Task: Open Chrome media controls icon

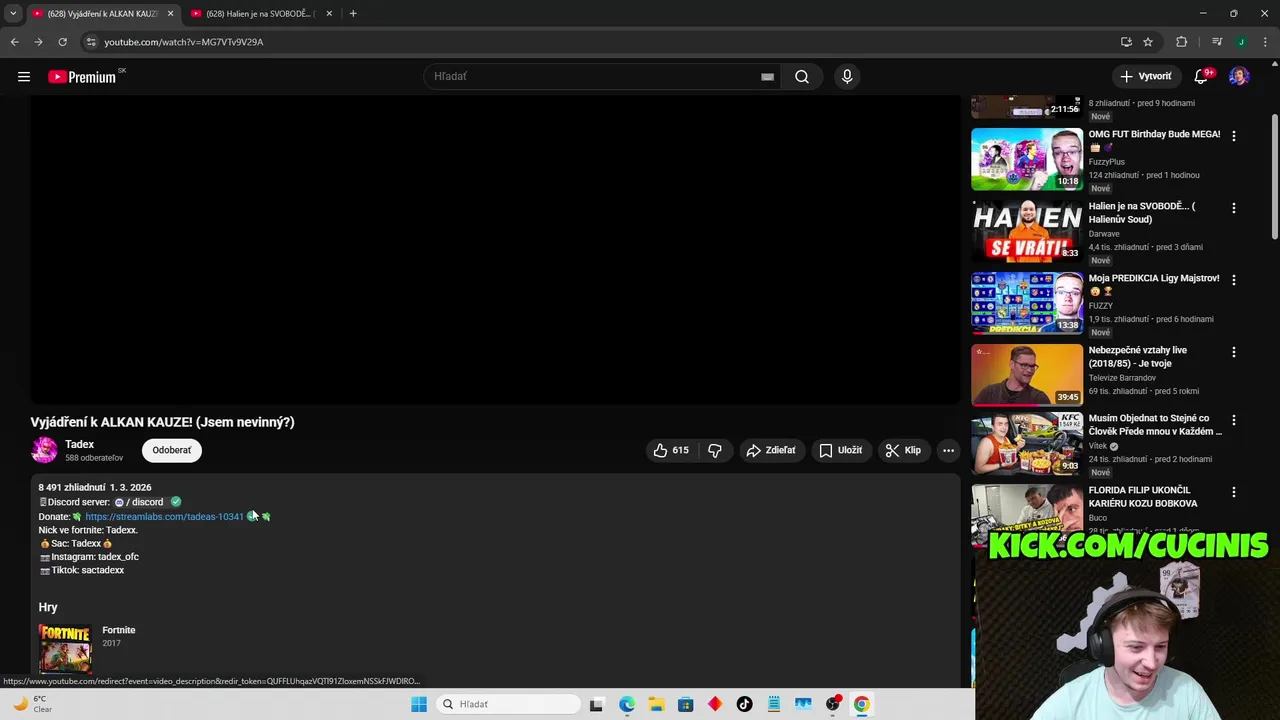Action: (x=1216, y=42)
